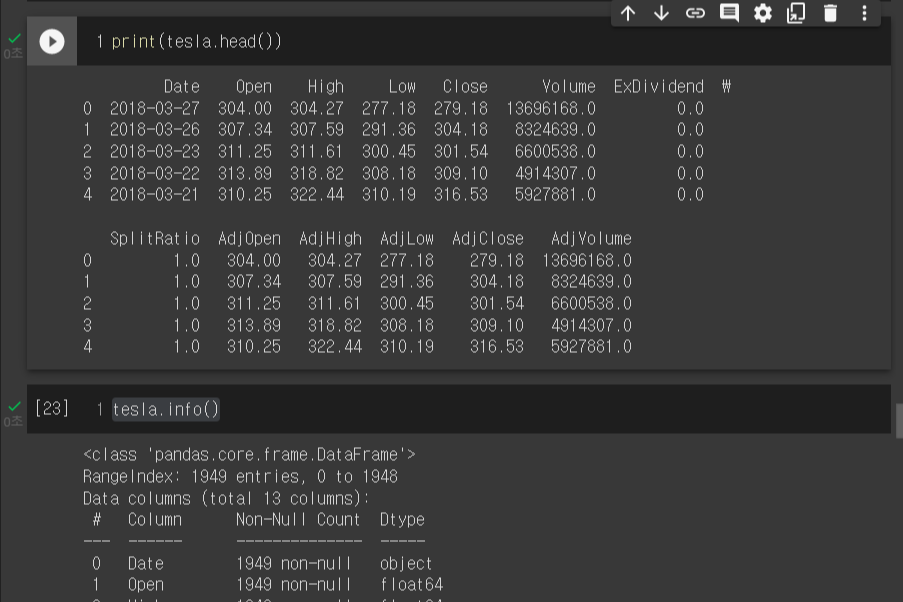Click the tesla.info() code line
This screenshot has width=903, height=602.
pyautogui.click(x=165, y=410)
